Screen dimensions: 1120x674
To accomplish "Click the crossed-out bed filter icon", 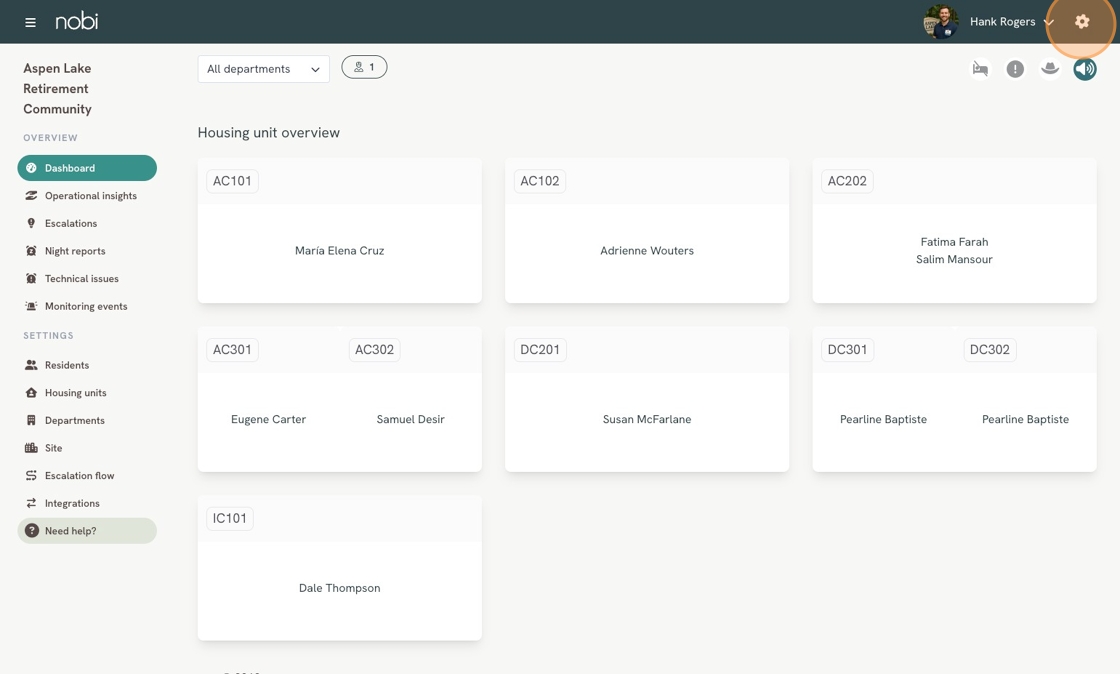I will (x=980, y=69).
